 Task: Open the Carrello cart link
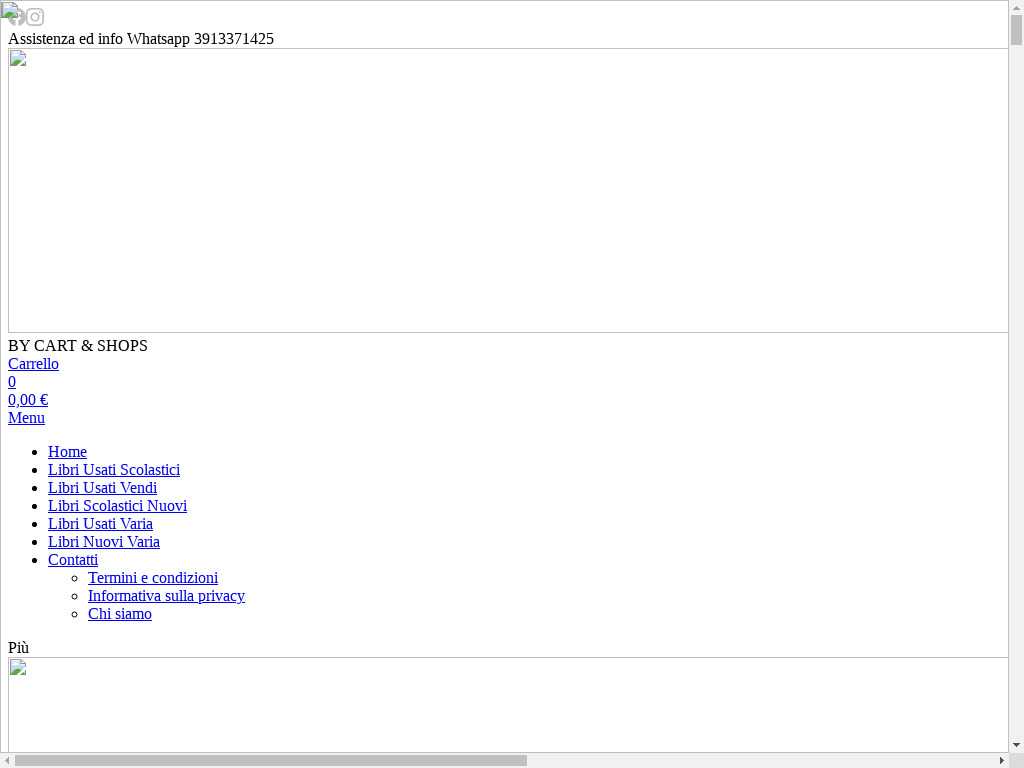point(33,364)
